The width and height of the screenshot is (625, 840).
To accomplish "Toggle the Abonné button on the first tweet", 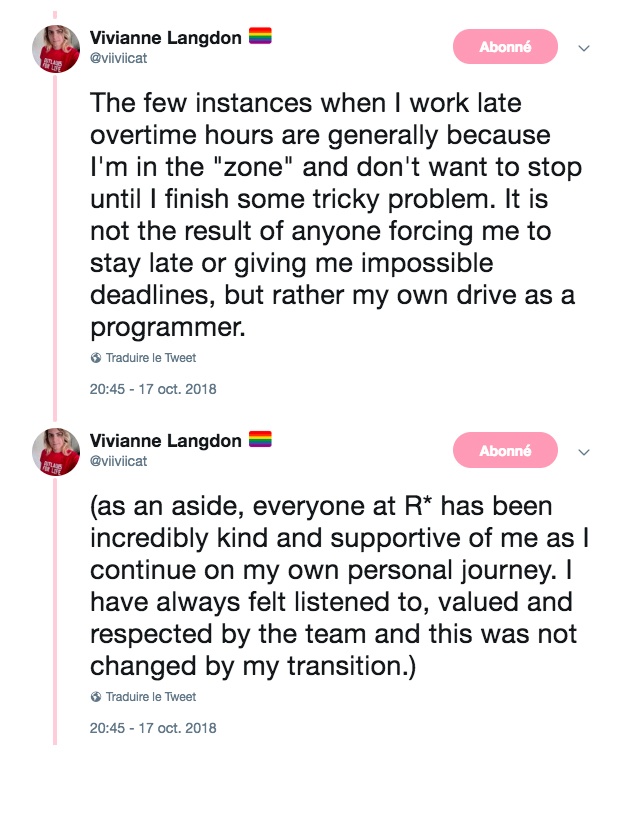I will (505, 47).
